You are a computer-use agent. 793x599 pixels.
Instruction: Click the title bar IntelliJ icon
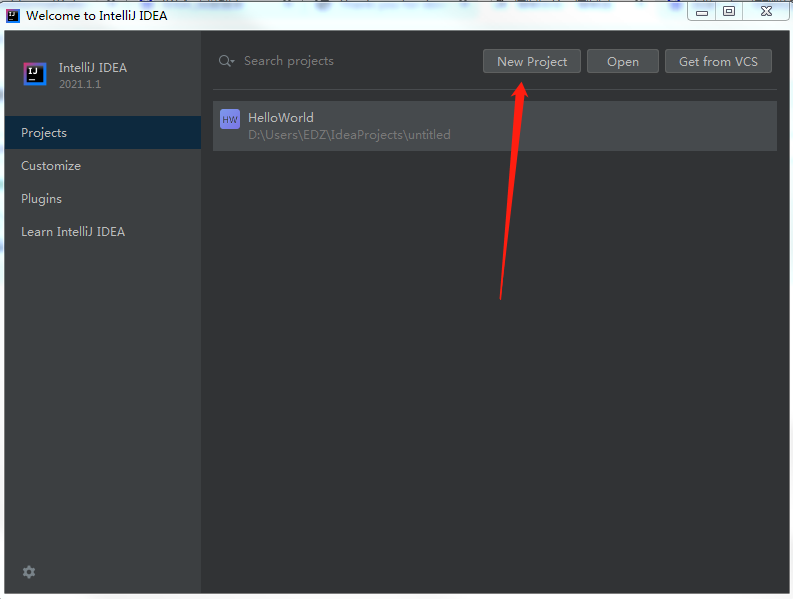[x=13, y=16]
